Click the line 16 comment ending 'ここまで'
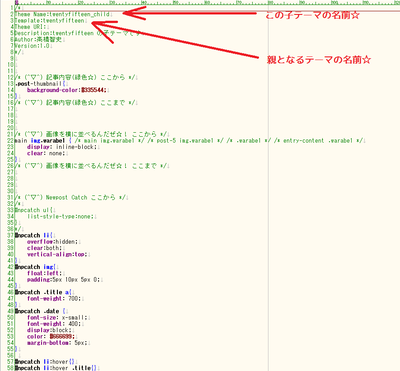400x371 pixels. [x=74, y=103]
